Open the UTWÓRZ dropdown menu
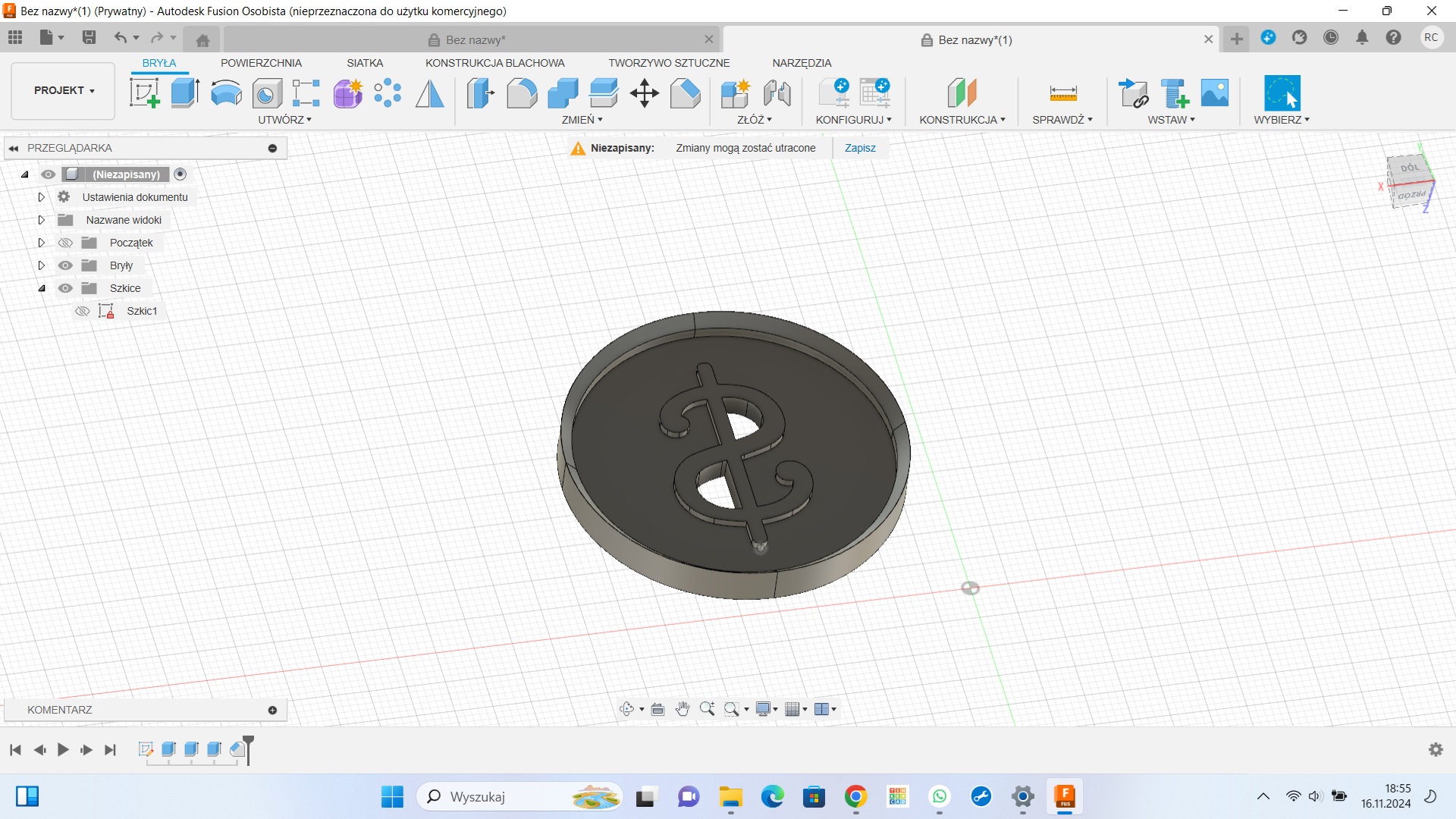This screenshot has height=819, width=1456. pyautogui.click(x=285, y=120)
